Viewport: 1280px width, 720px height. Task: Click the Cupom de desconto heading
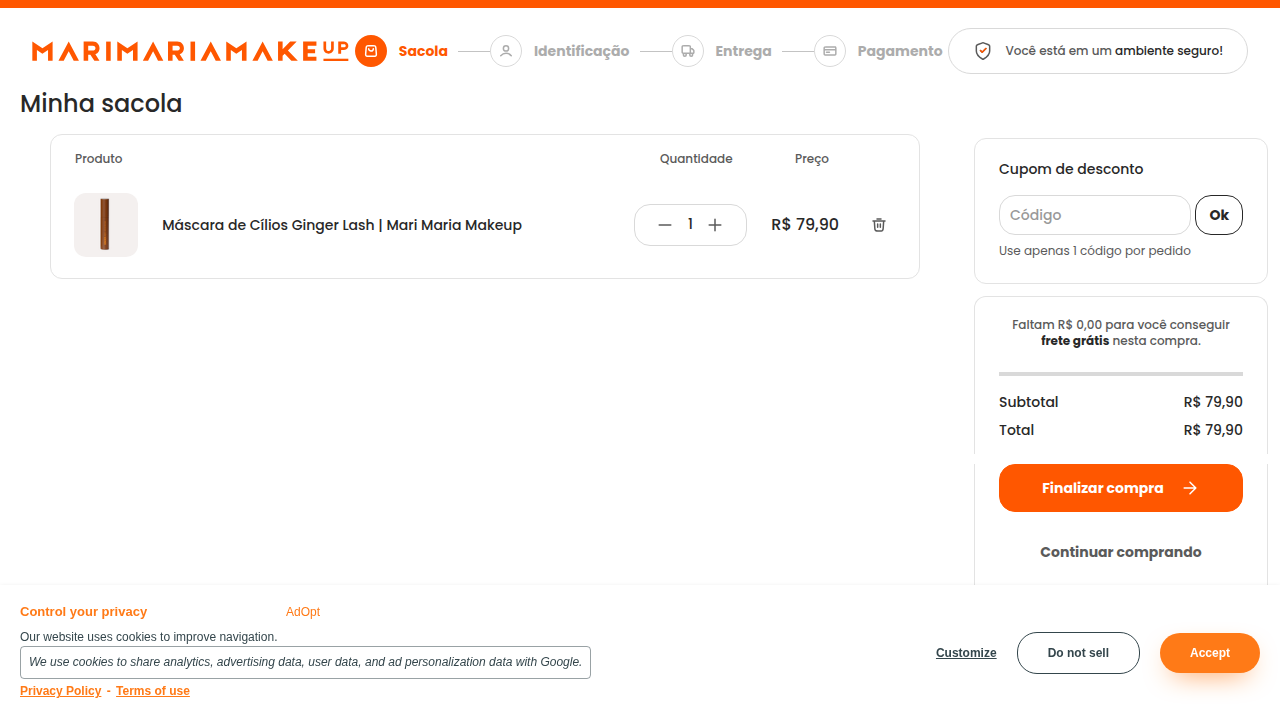tap(1071, 169)
